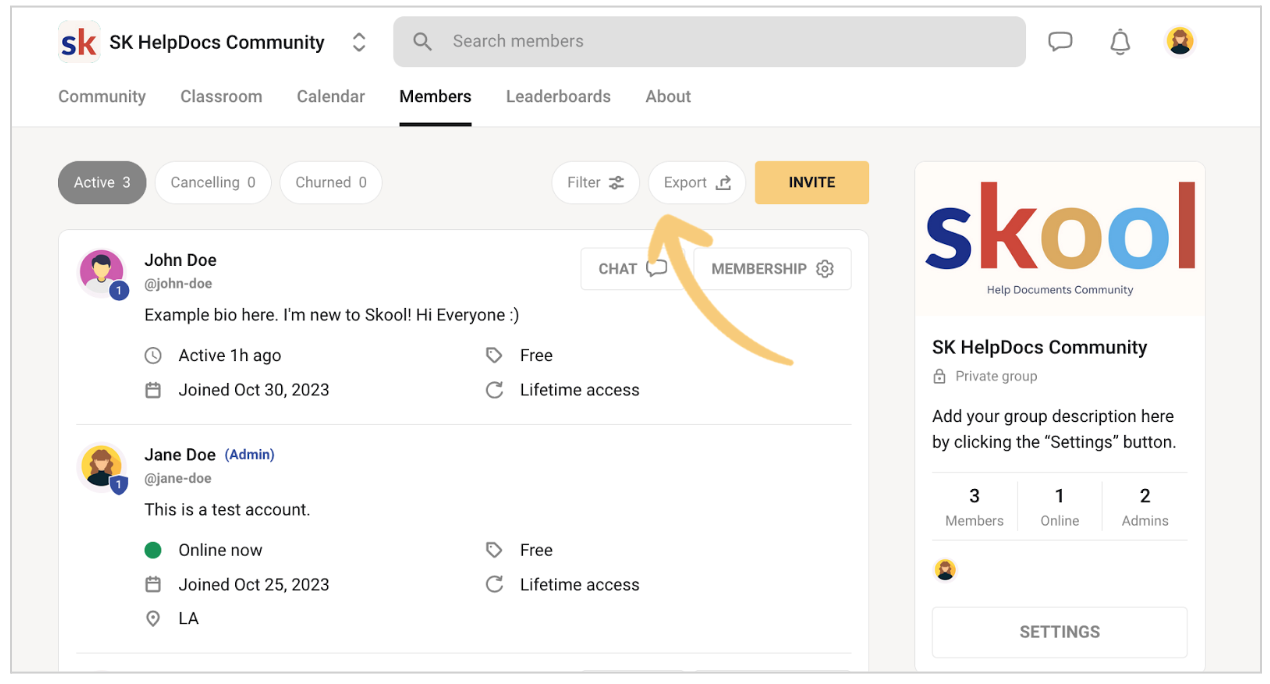Open the SK HelpDocs Community sidebar title
1270x684 pixels.
tap(1039, 347)
